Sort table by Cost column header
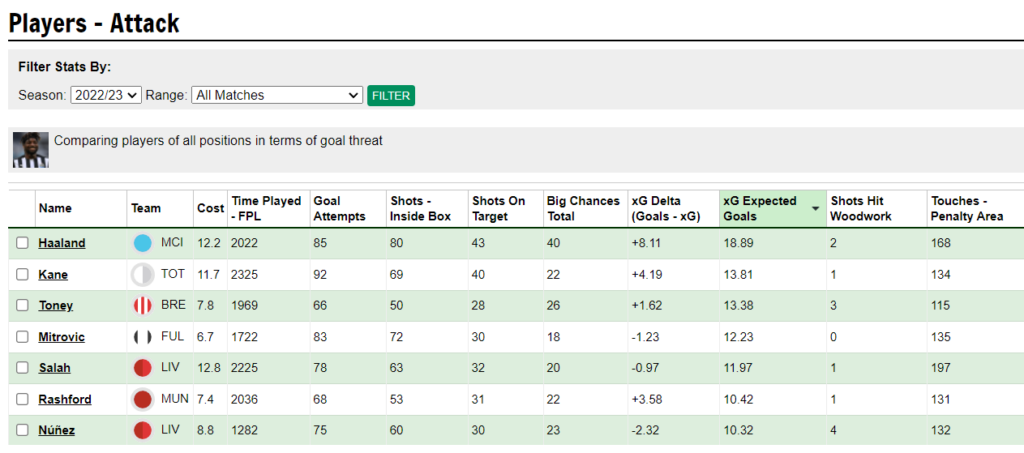 [x=210, y=208]
